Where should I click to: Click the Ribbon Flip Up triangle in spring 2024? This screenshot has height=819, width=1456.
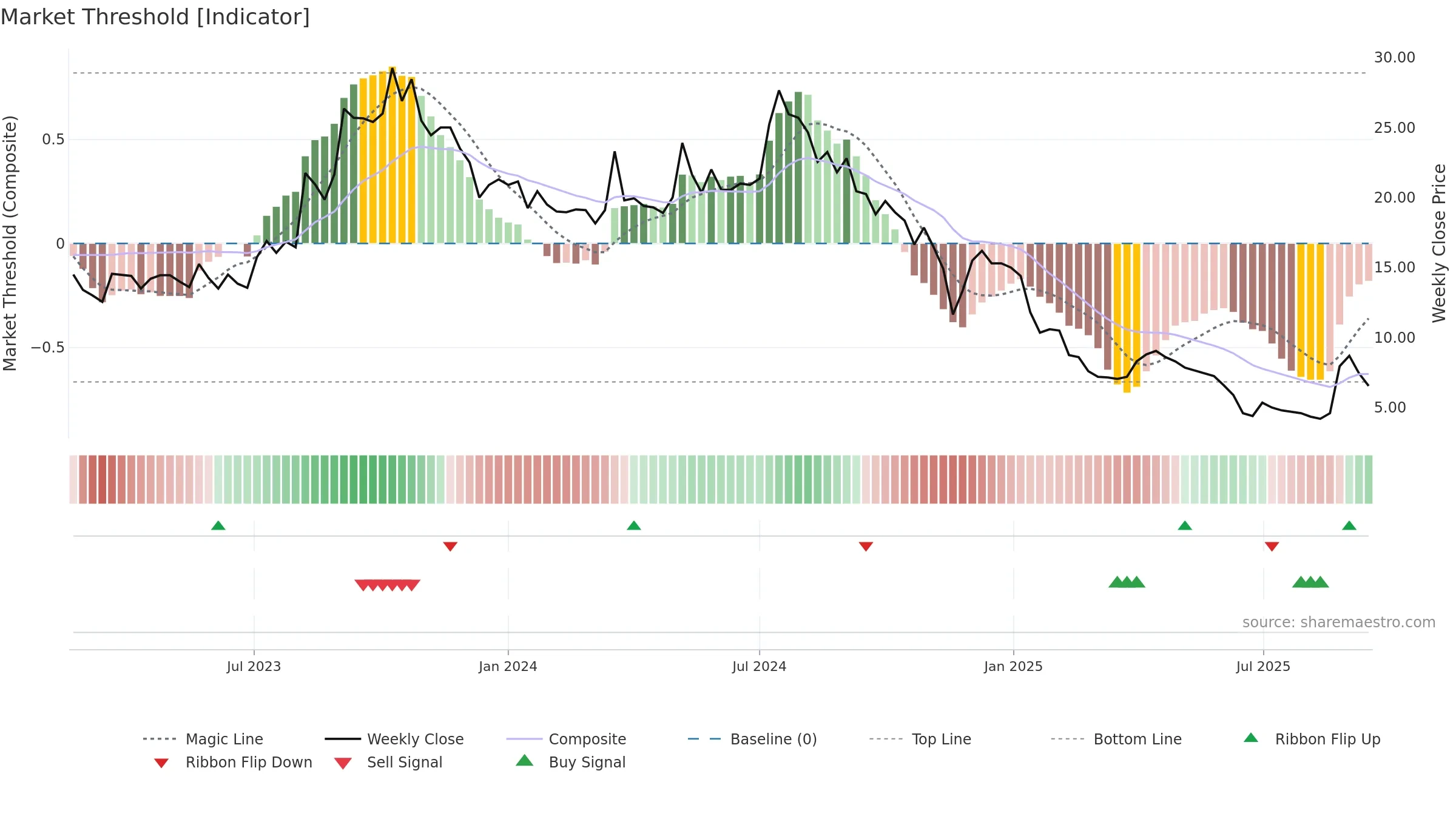pos(634,525)
